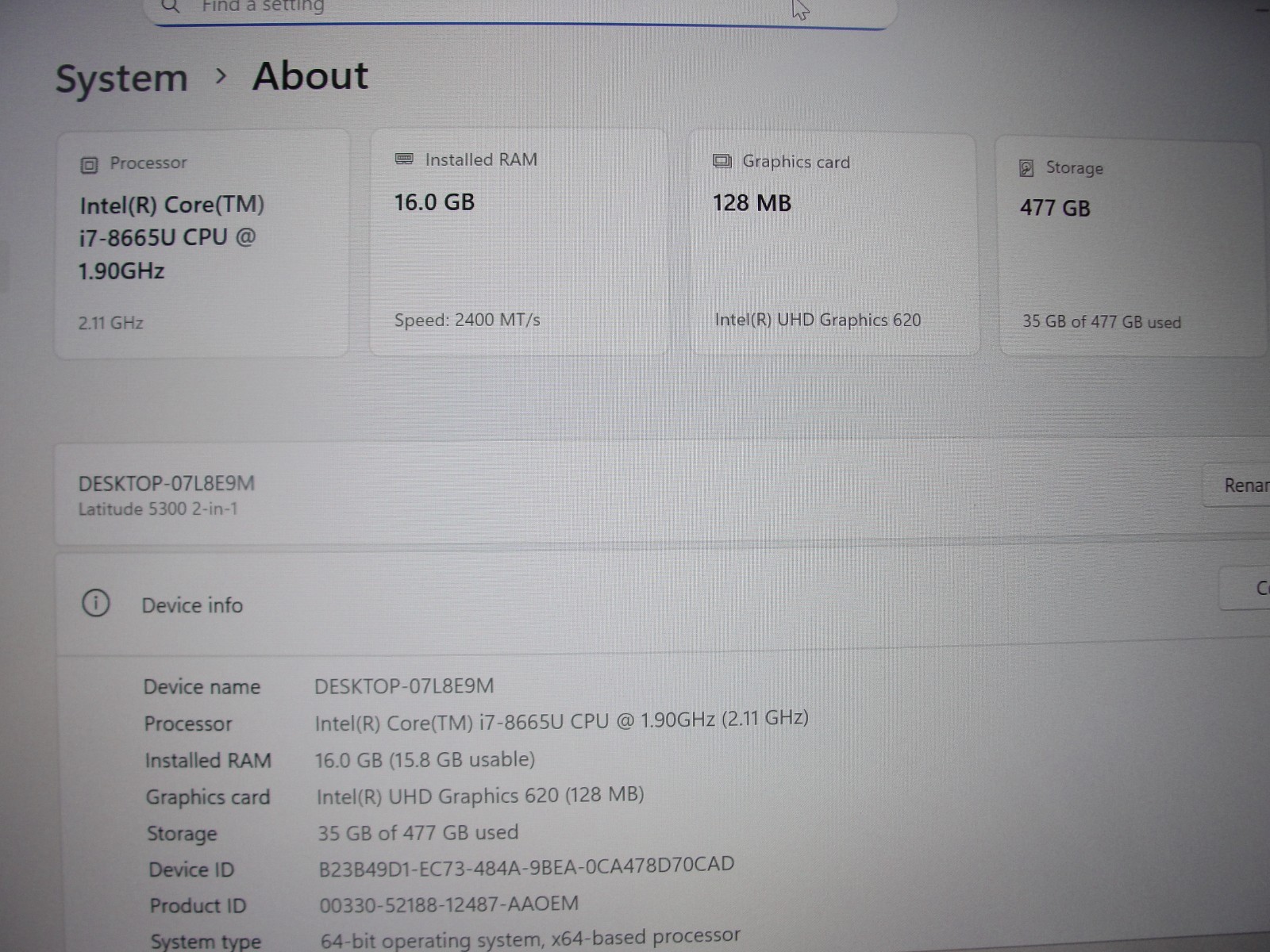Click the About page heading
1270x952 pixels.
(310, 77)
